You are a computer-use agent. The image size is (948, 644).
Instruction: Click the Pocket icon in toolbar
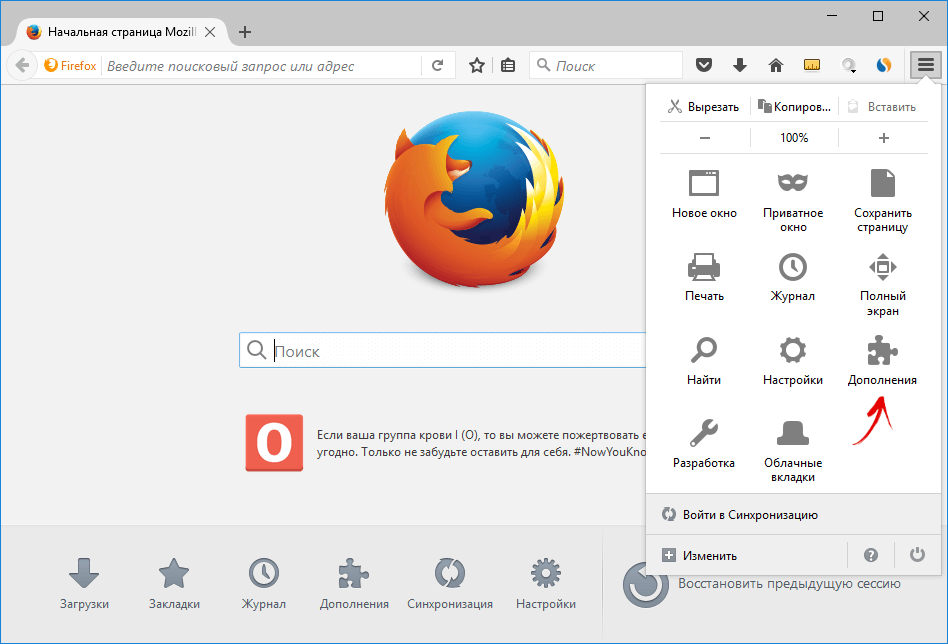(704, 65)
